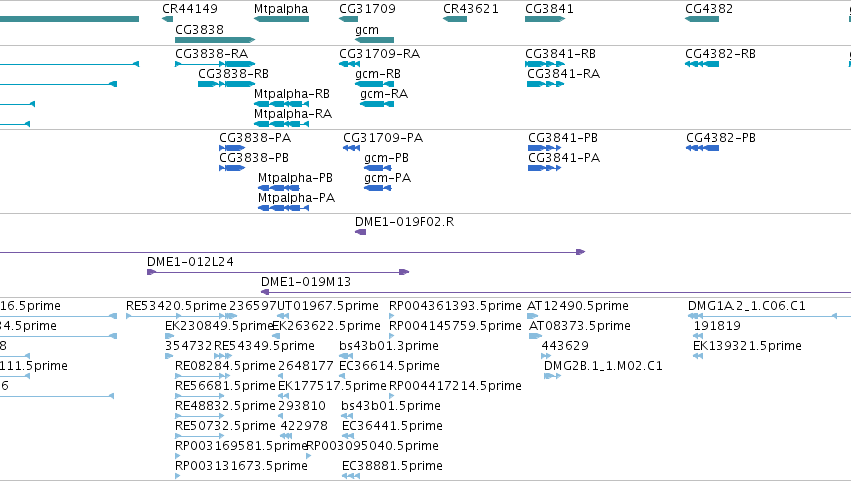
Task: Select EST RP003095040.5prime
Action: pyautogui.click(x=372, y=447)
